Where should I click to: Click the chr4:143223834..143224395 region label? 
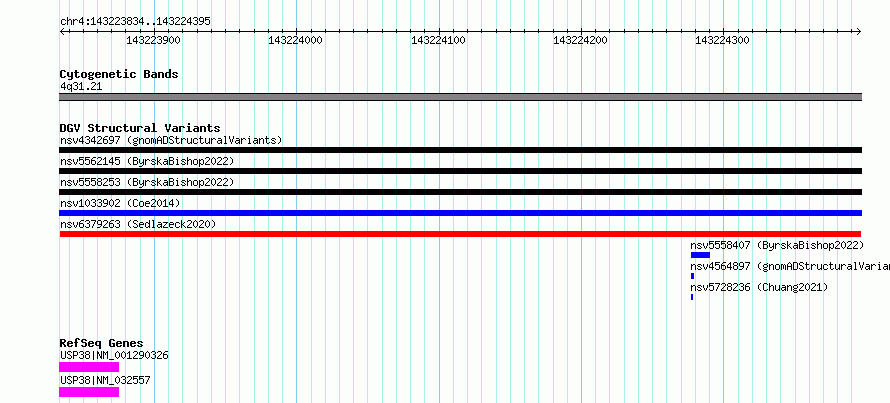(135, 22)
